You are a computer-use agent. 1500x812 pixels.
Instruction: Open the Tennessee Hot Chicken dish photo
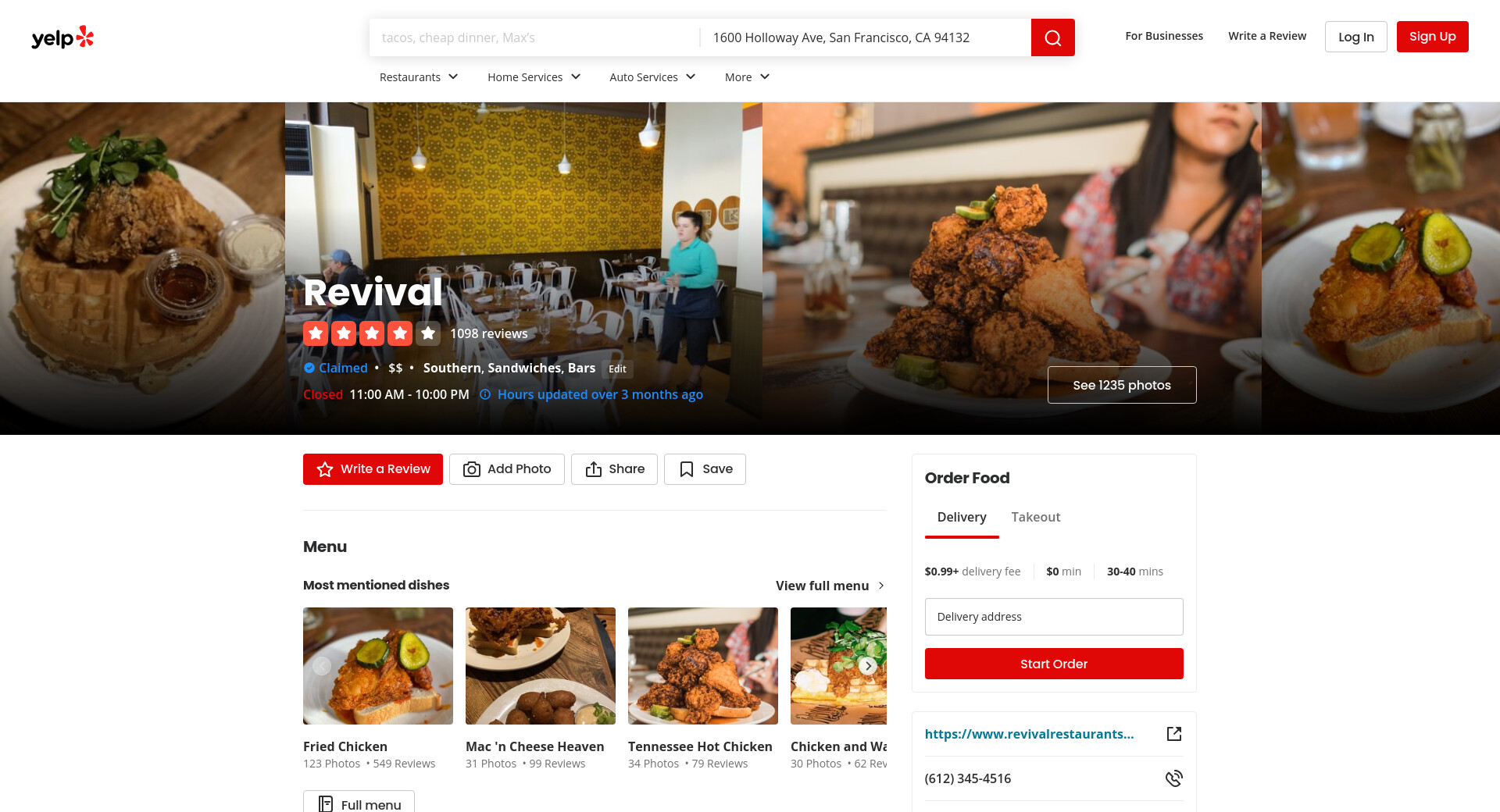pos(703,666)
